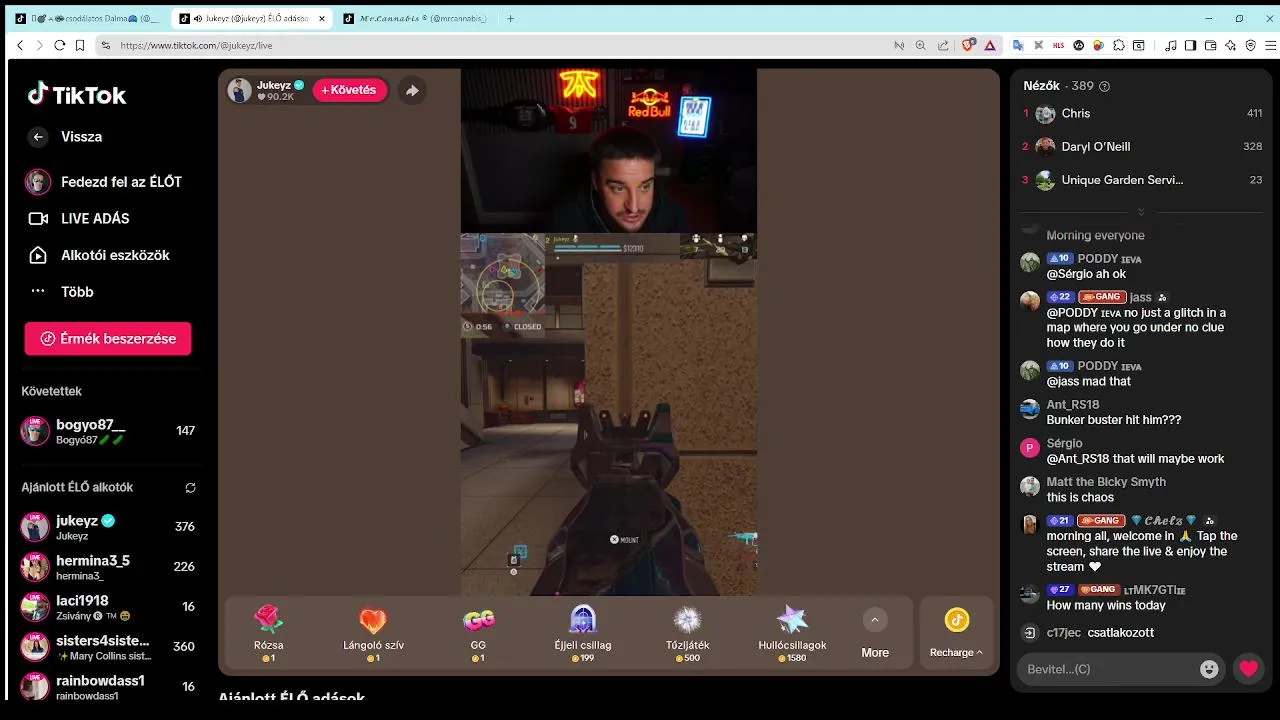This screenshot has height=720, width=1280.
Task: Open sisters4siste... recommended live creator
Action: pyautogui.click(x=108, y=647)
